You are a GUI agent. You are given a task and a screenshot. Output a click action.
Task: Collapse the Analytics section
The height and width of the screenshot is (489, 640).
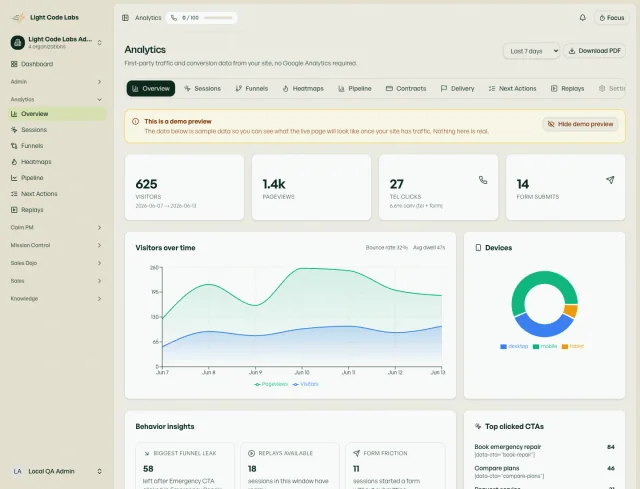56,99
